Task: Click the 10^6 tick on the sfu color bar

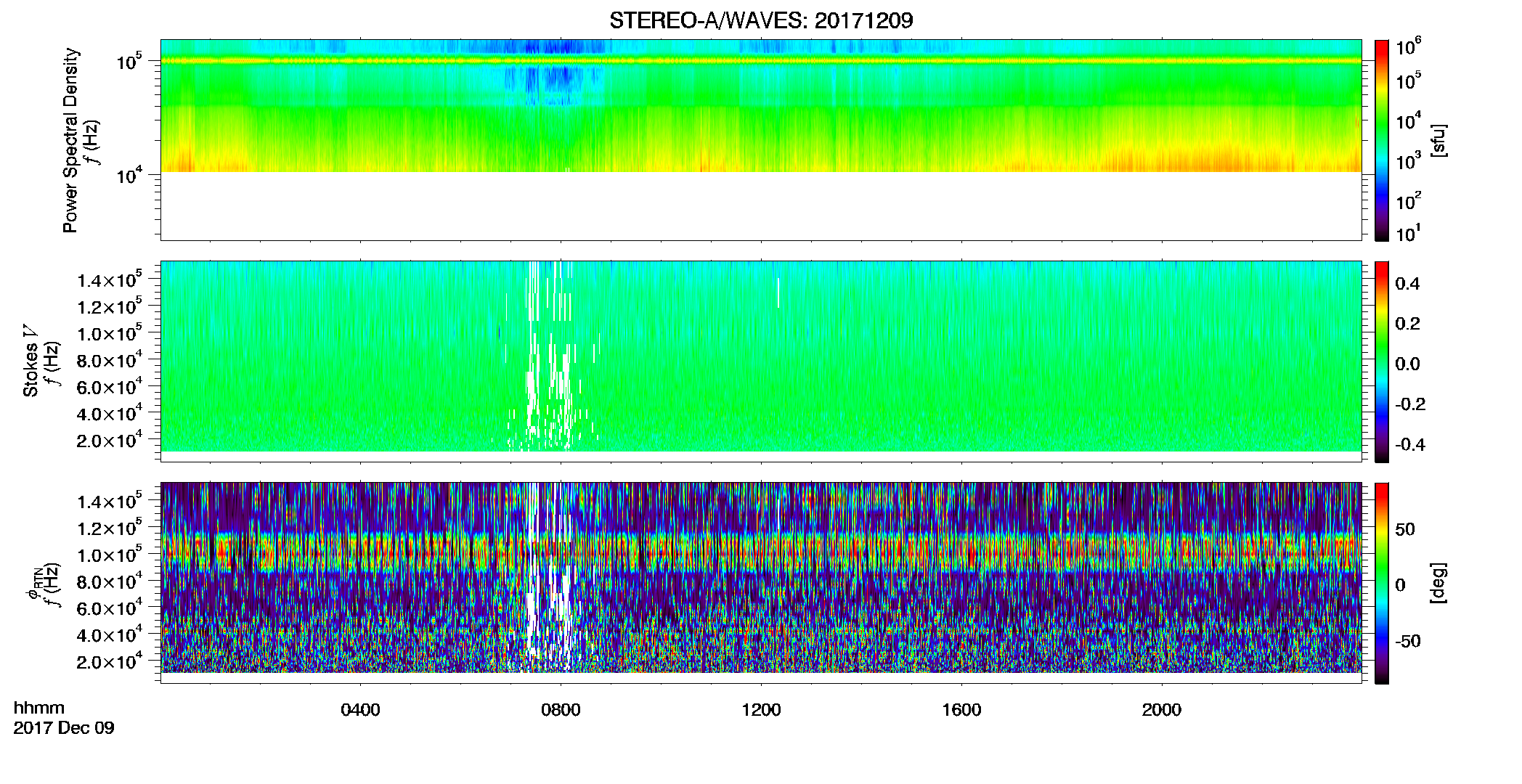Action: pos(1408,47)
